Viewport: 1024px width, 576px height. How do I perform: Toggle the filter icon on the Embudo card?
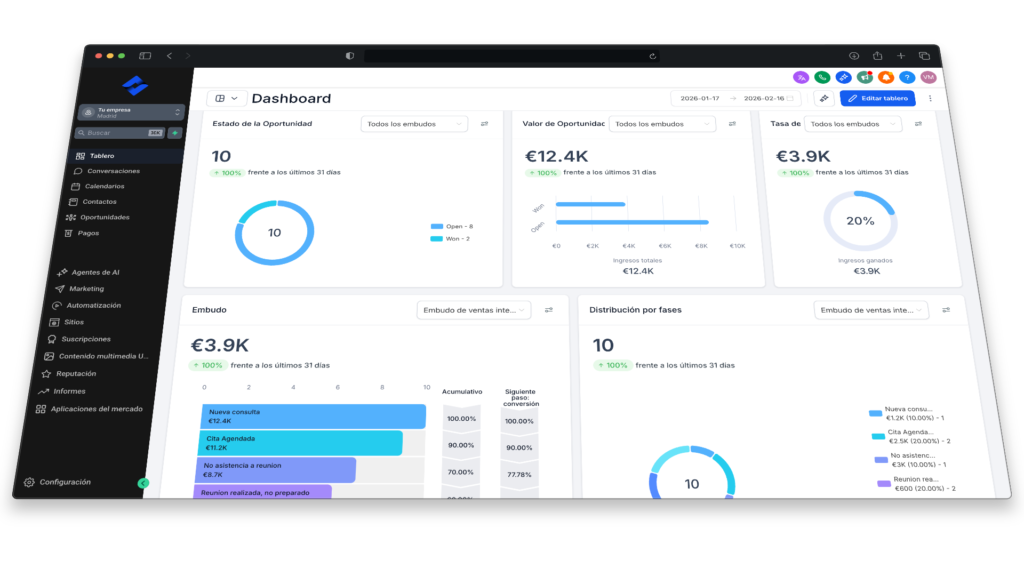[548, 310]
